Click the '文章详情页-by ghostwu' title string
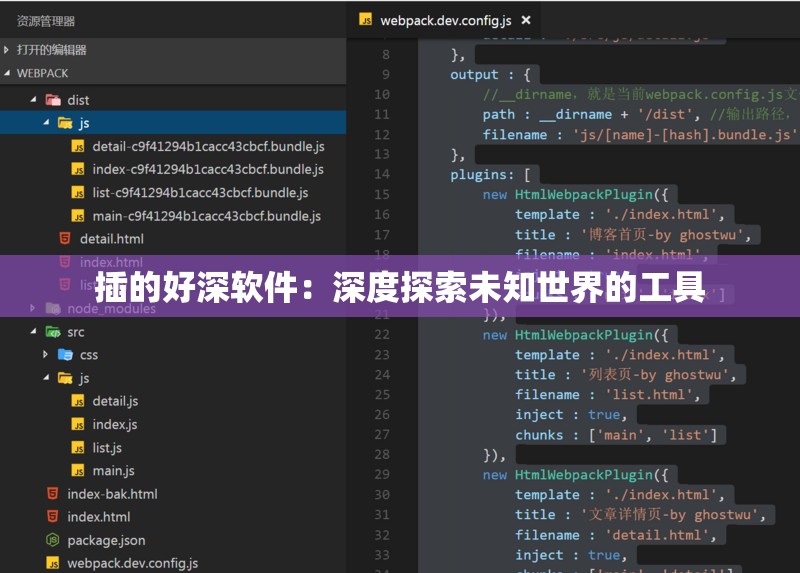The height and width of the screenshot is (573, 800). (x=669, y=515)
